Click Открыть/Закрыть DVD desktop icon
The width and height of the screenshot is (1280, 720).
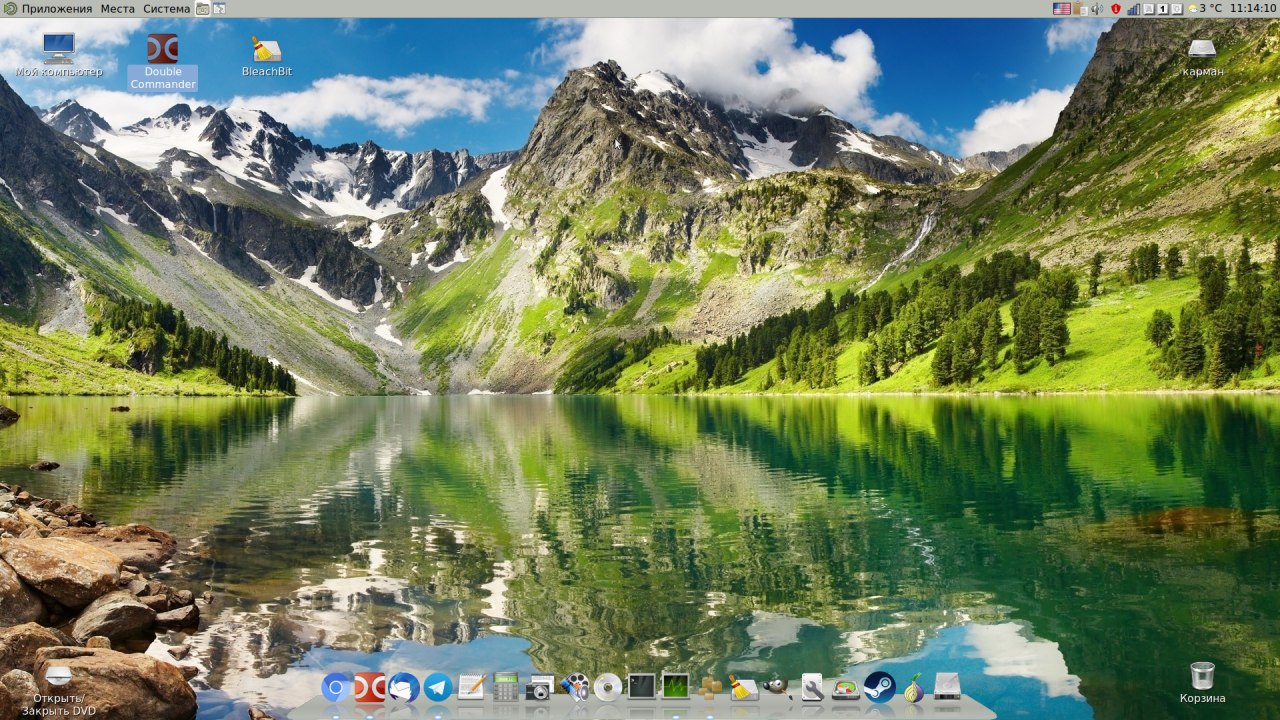59,690
